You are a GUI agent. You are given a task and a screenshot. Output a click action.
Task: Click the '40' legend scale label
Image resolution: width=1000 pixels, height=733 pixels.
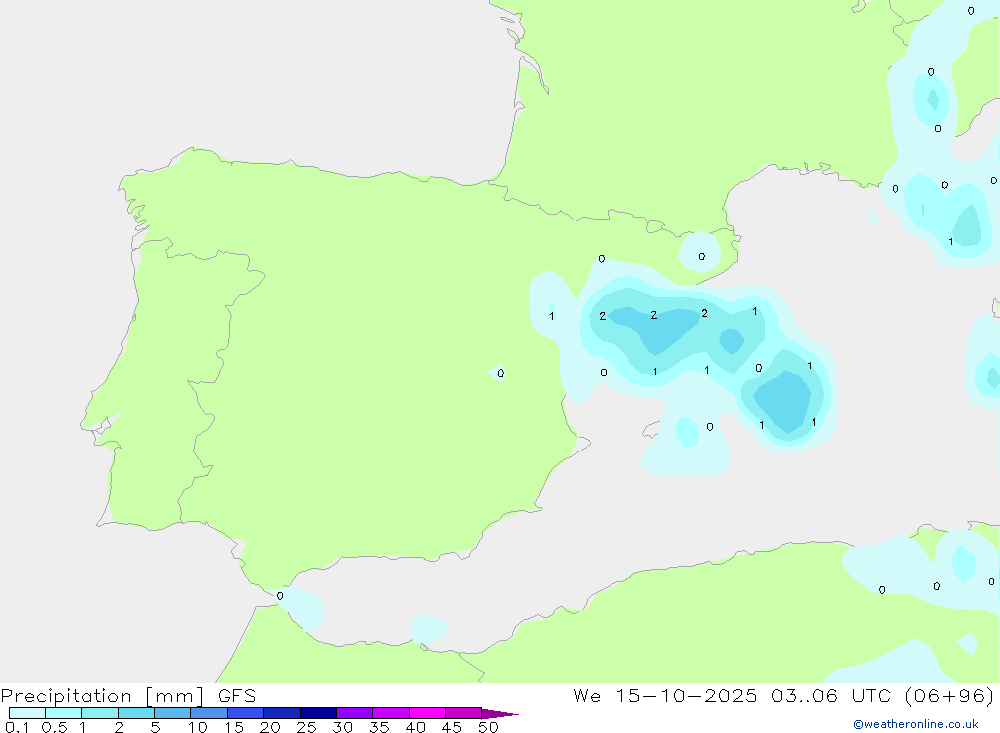[x=415, y=727]
